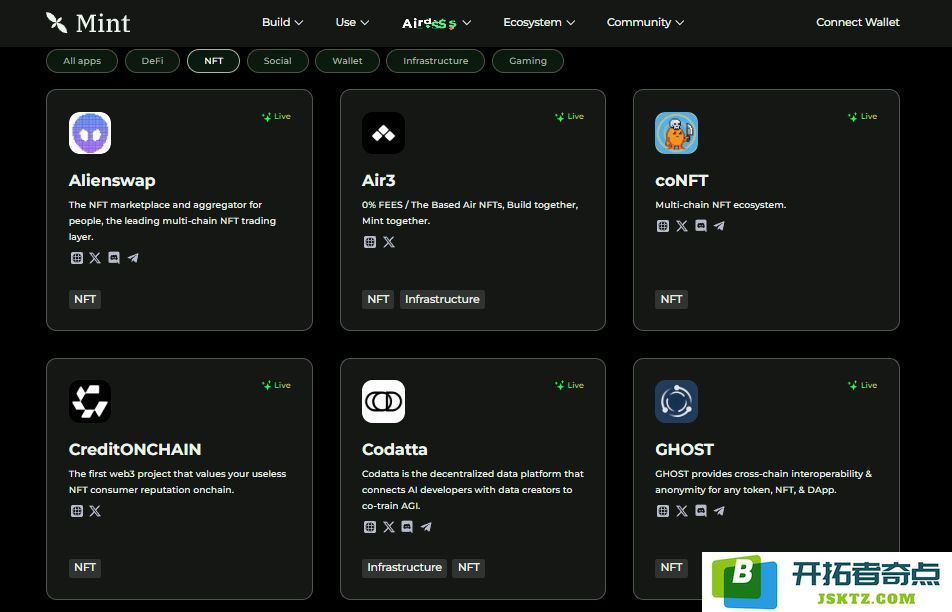Image resolution: width=952 pixels, height=612 pixels.
Task: Open the GHOST title link
Action: 684,449
